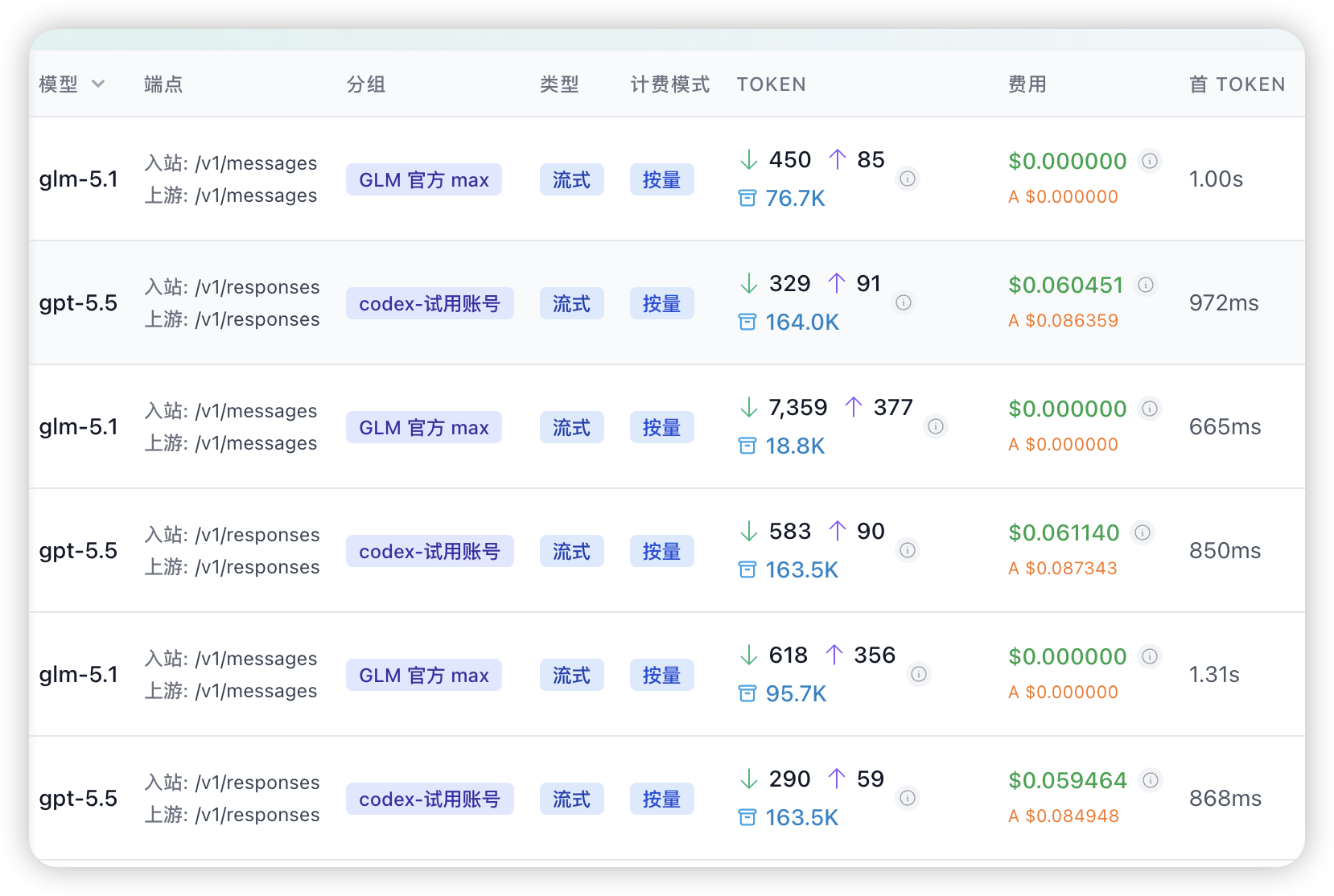Click the 1.31s first-token latency cell
Image resolution: width=1334 pixels, height=896 pixels.
1214,674
